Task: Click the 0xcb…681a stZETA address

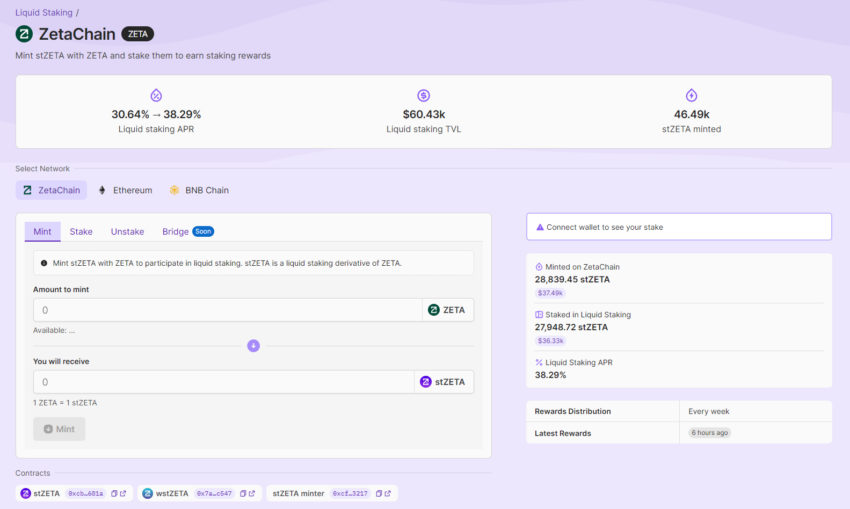Action: [86, 494]
